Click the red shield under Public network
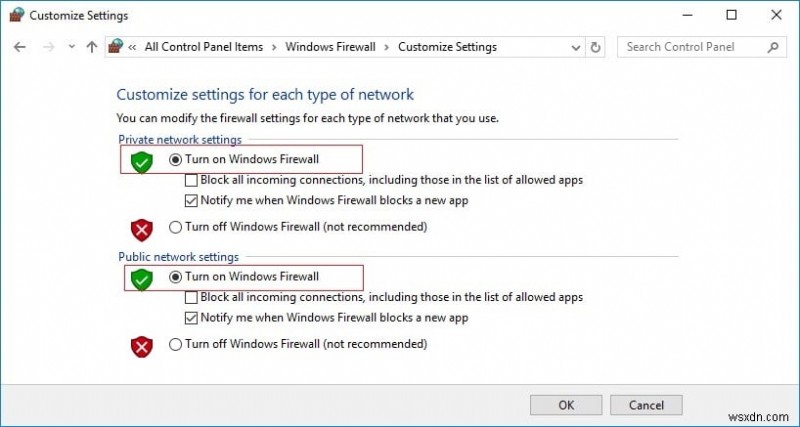Image resolution: width=800 pixels, height=427 pixels. pyautogui.click(x=142, y=346)
